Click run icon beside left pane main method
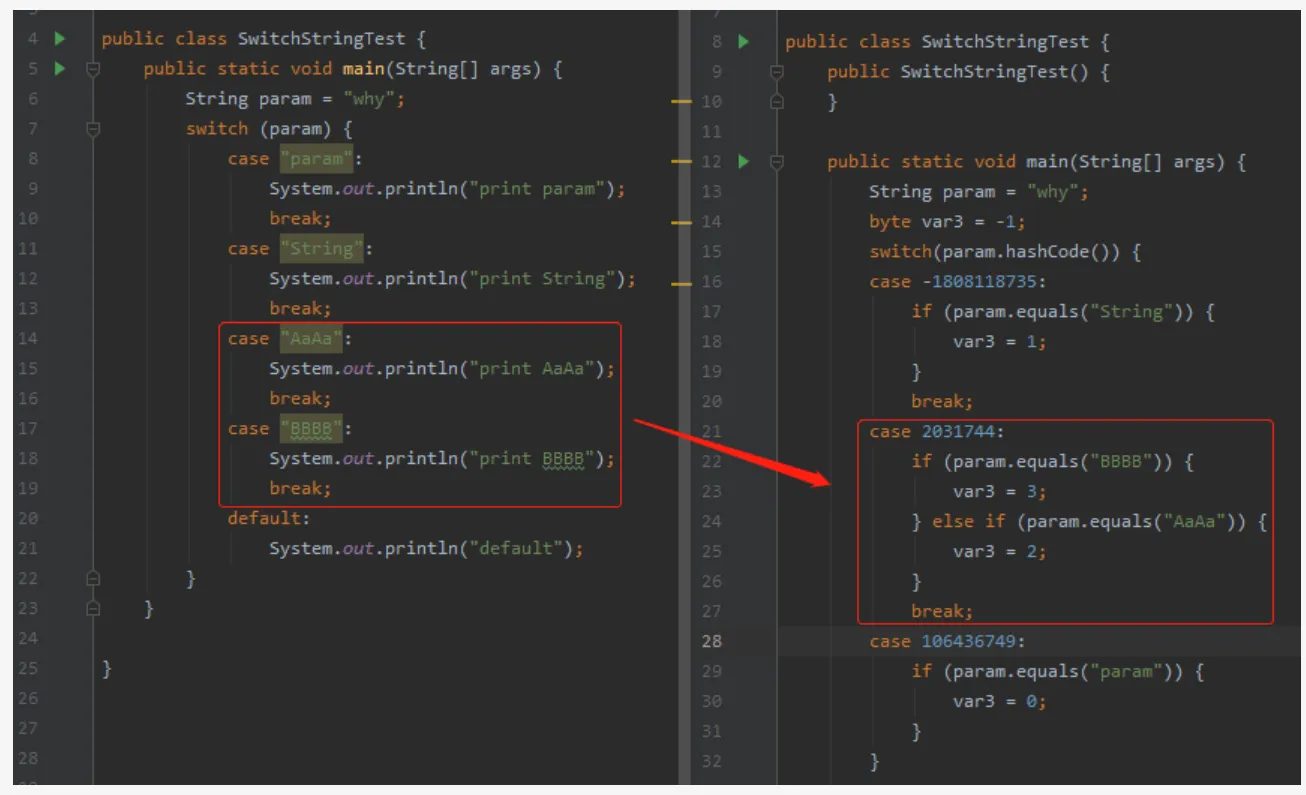Screen dimensions: 1306x795 [60, 69]
